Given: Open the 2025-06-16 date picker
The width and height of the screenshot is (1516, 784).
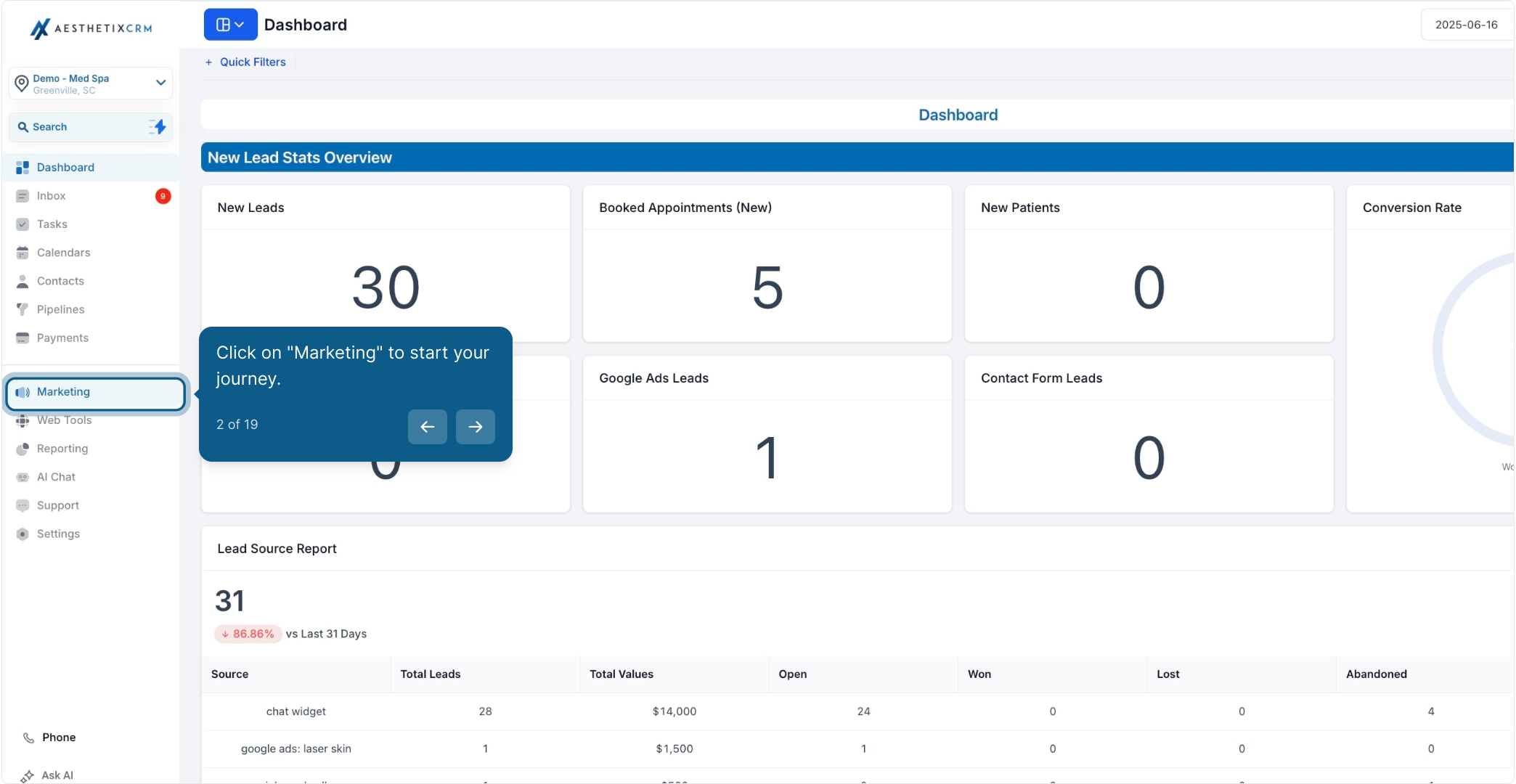Looking at the screenshot, I should pyautogui.click(x=1467, y=25).
